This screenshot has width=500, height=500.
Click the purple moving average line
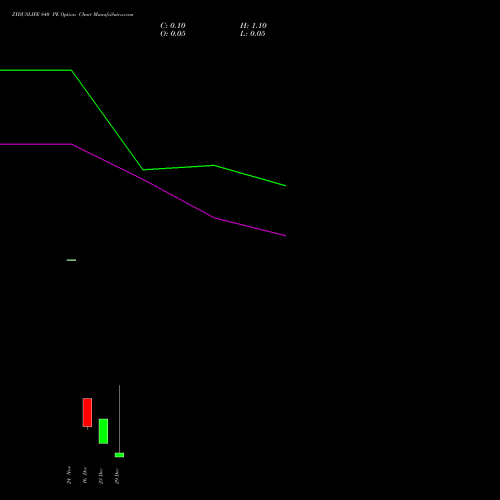(143, 180)
